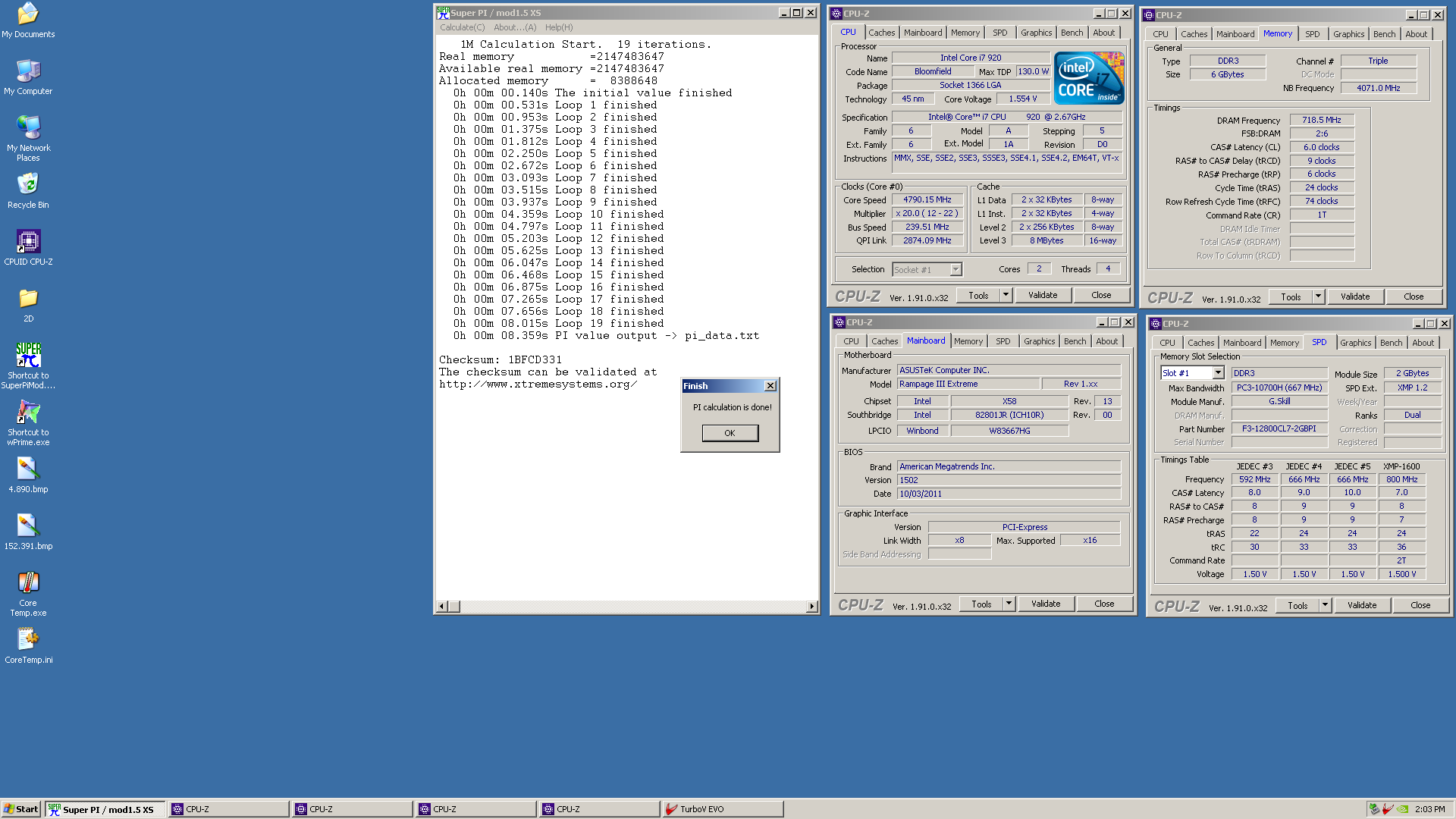Click the NVIDIA tray icon
The height and width of the screenshot is (819, 1456).
[1403, 809]
